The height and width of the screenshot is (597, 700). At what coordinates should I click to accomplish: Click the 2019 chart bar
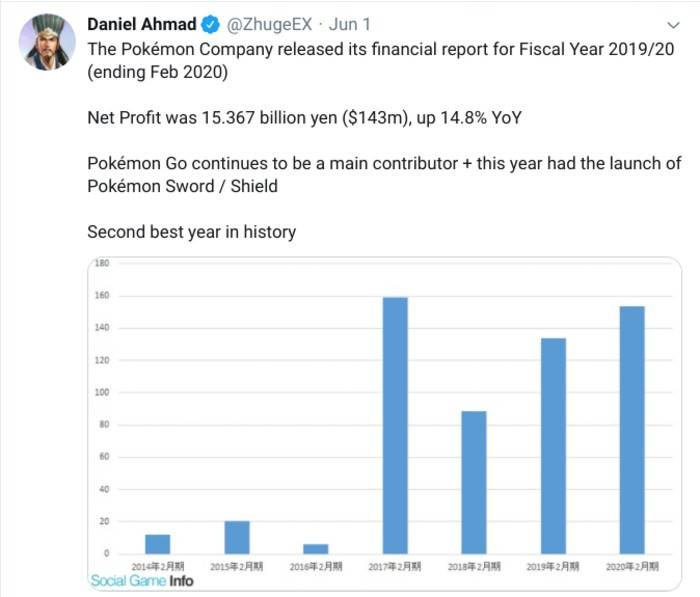[553, 446]
